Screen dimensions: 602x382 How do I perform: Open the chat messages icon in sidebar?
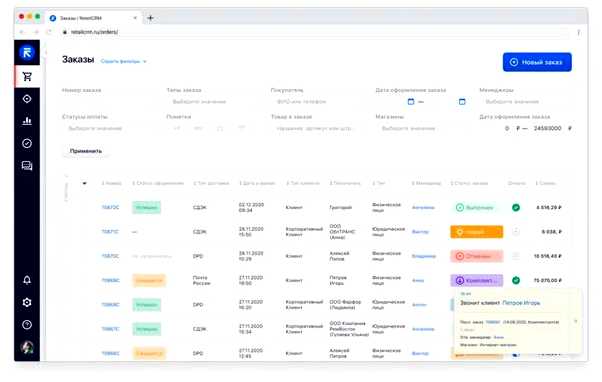pyautogui.click(x=27, y=165)
